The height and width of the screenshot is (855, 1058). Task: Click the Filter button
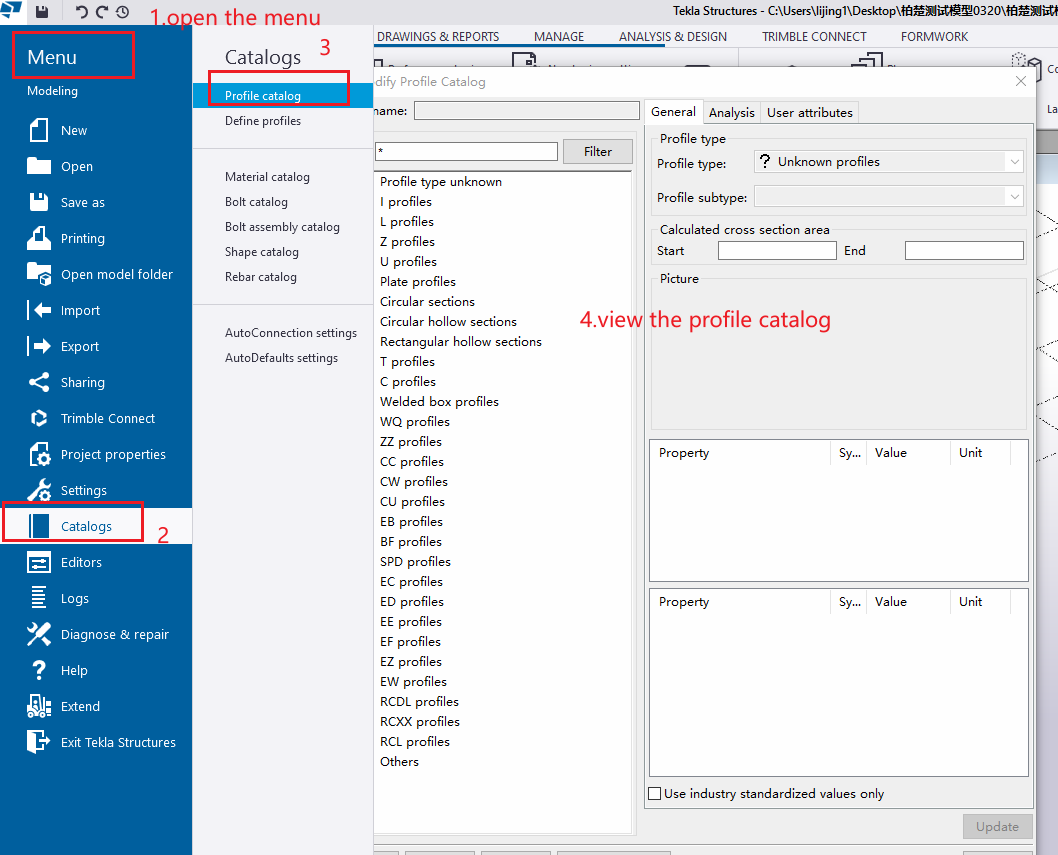[x=598, y=152]
